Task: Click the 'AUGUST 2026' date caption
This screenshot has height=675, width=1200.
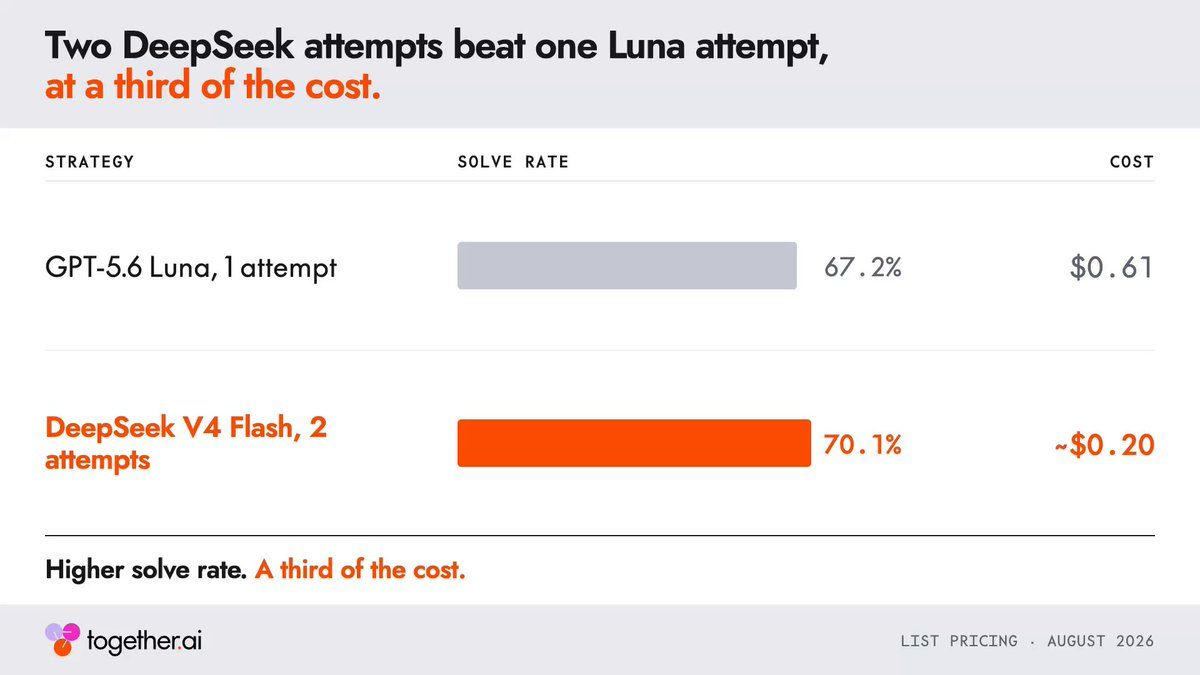Action: [1101, 640]
